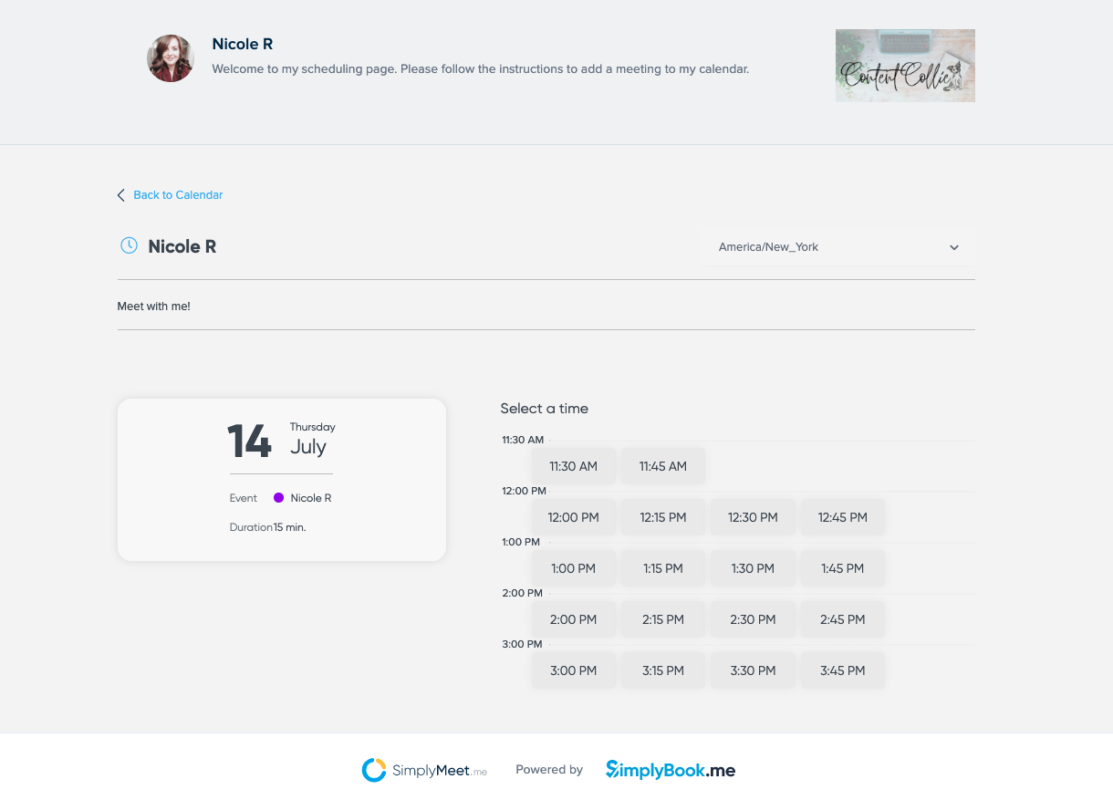Screen dimensions: 1113x800
Task: Click the 'Thursday' day label
Action: point(312,427)
